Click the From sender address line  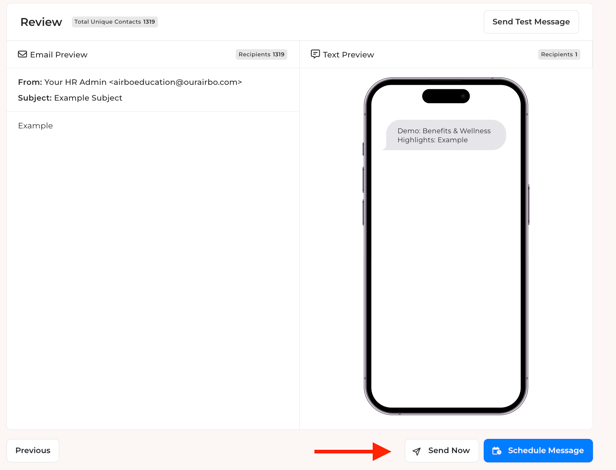click(x=130, y=82)
